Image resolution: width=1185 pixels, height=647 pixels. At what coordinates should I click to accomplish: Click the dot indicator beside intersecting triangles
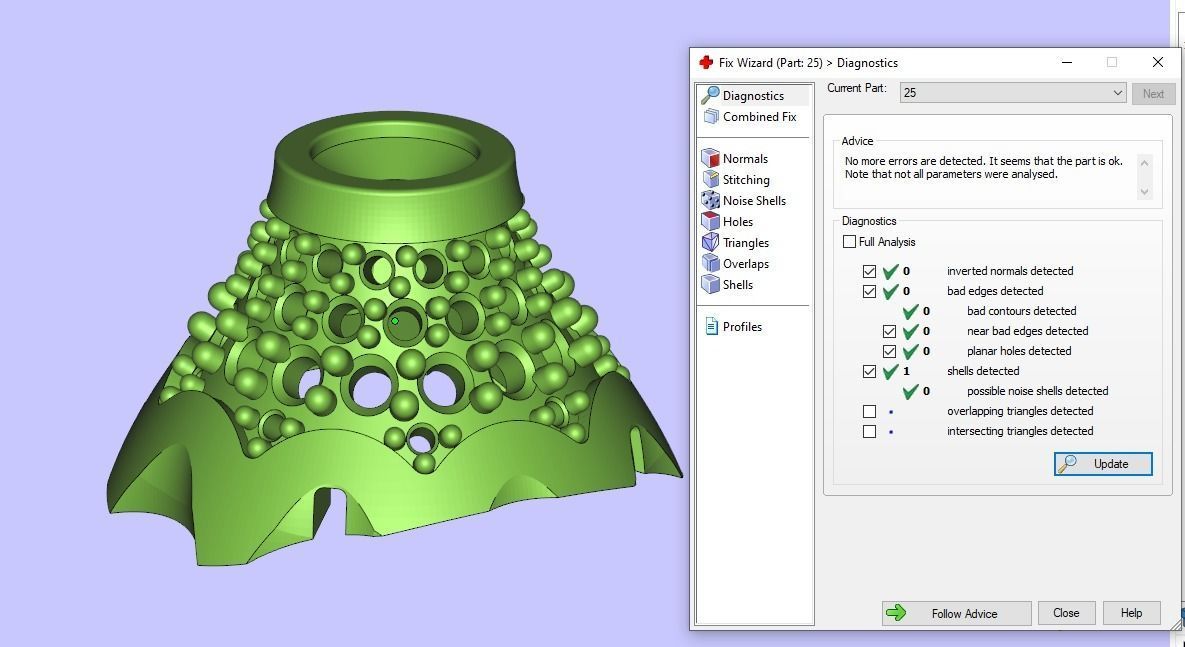[891, 432]
